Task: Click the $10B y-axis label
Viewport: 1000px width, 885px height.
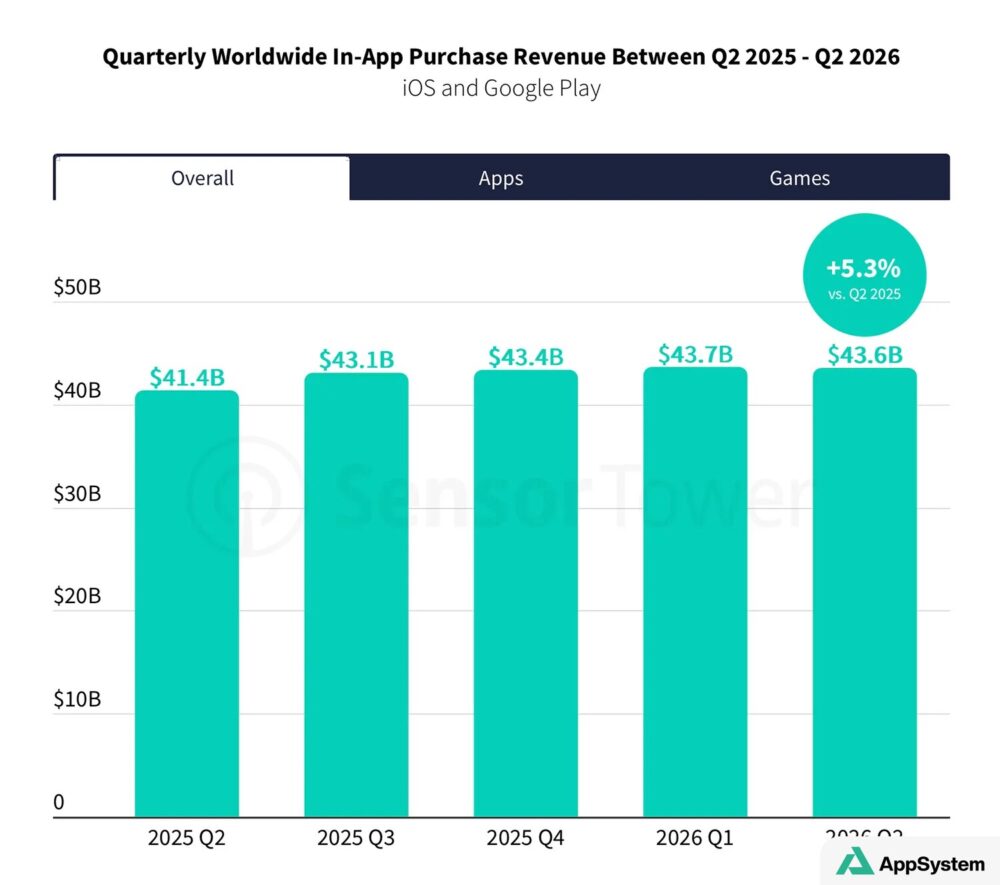Action: pos(77,699)
